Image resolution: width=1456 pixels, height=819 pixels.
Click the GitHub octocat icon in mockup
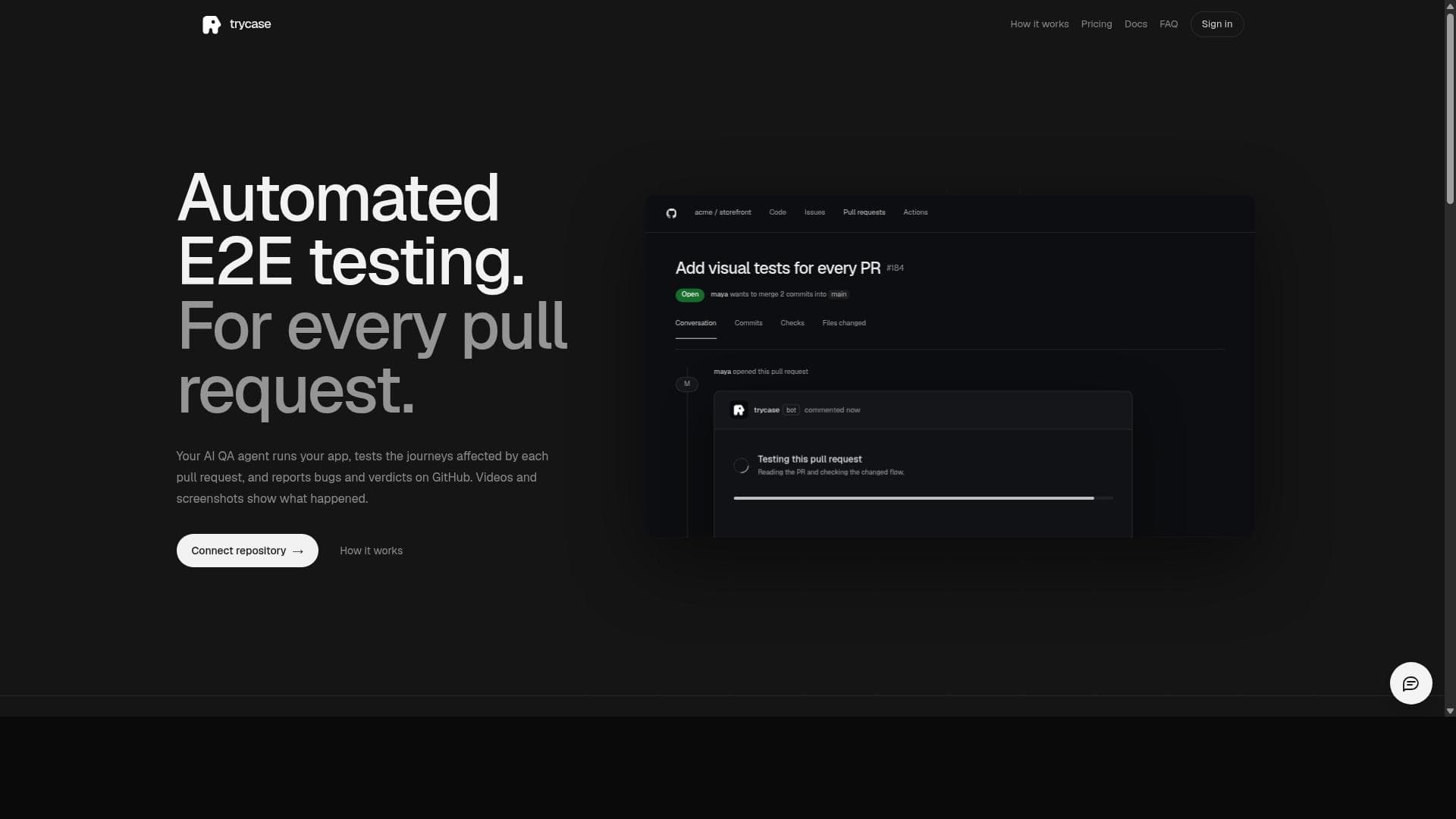671,213
